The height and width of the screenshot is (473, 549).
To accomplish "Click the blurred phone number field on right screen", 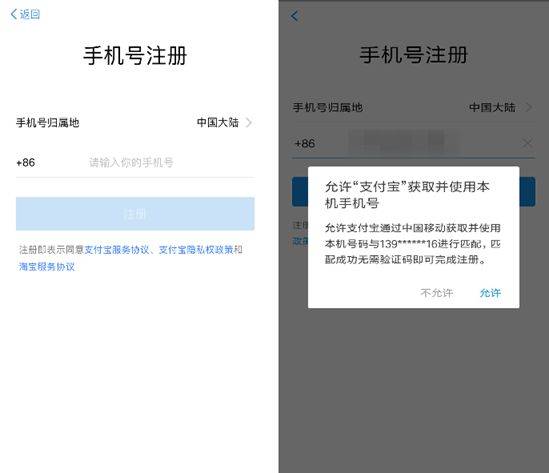I will tap(403, 143).
